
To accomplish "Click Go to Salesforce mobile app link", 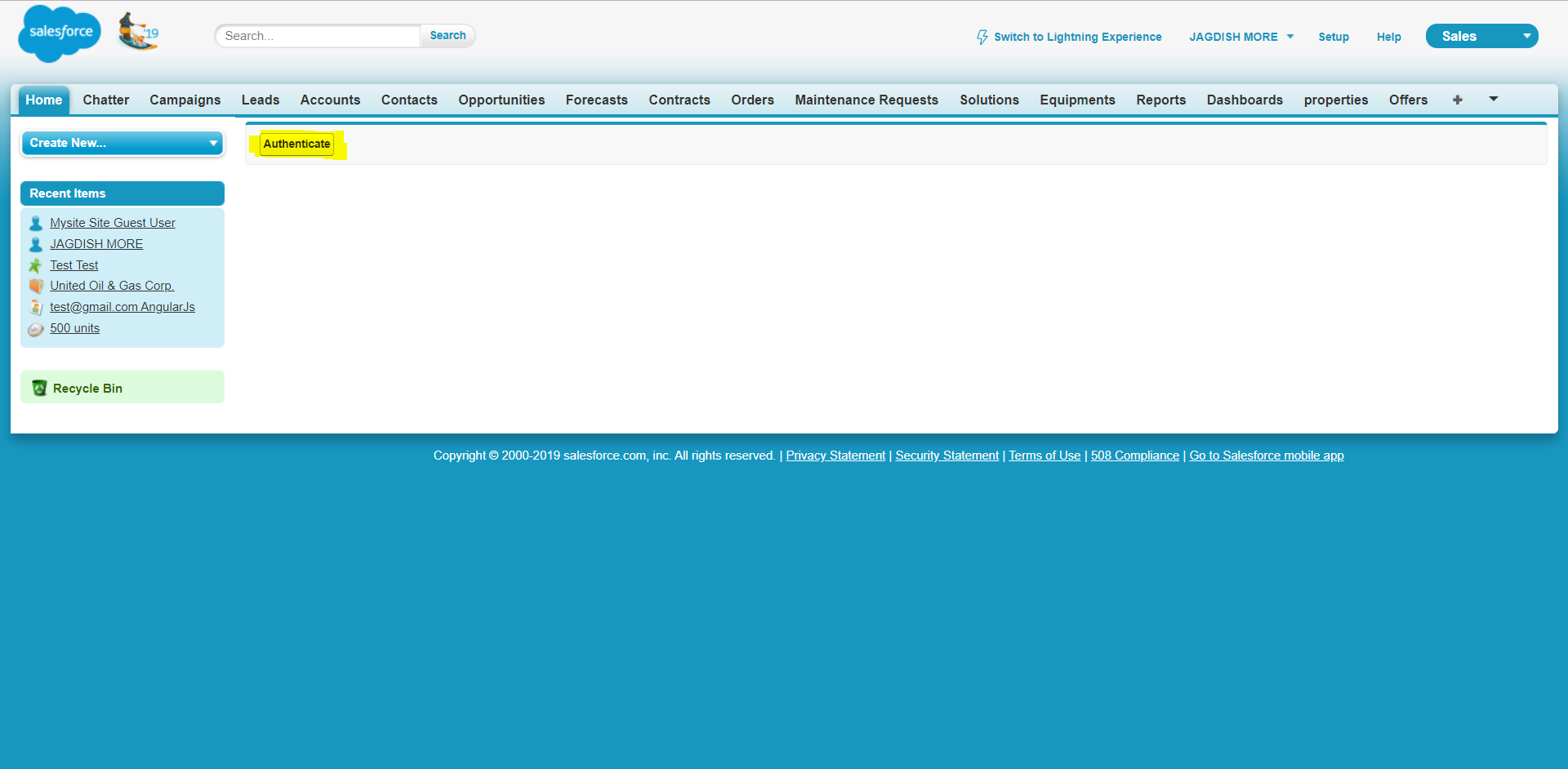I will [x=1267, y=456].
